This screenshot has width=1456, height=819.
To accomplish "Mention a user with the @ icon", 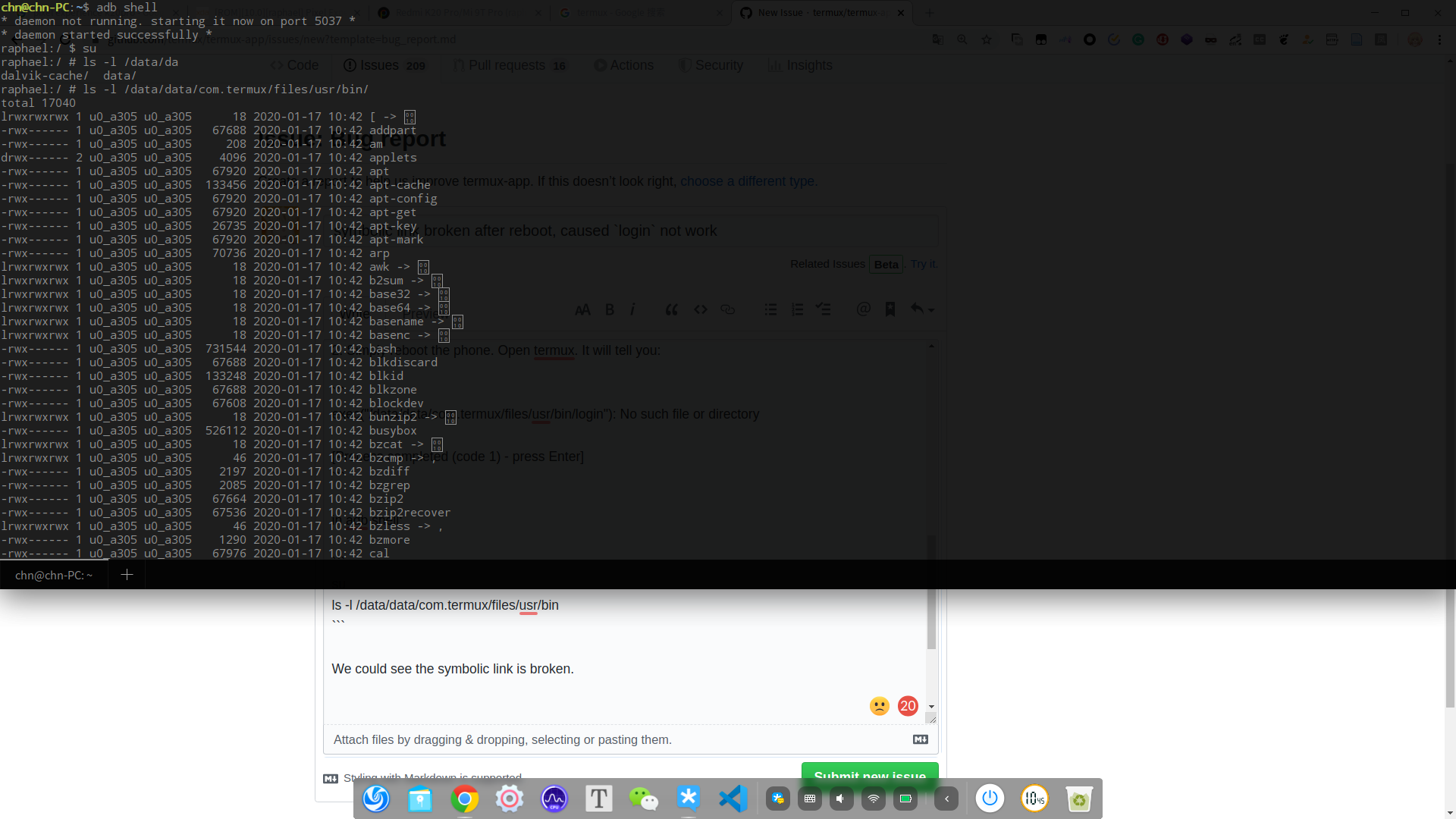I will 864,309.
